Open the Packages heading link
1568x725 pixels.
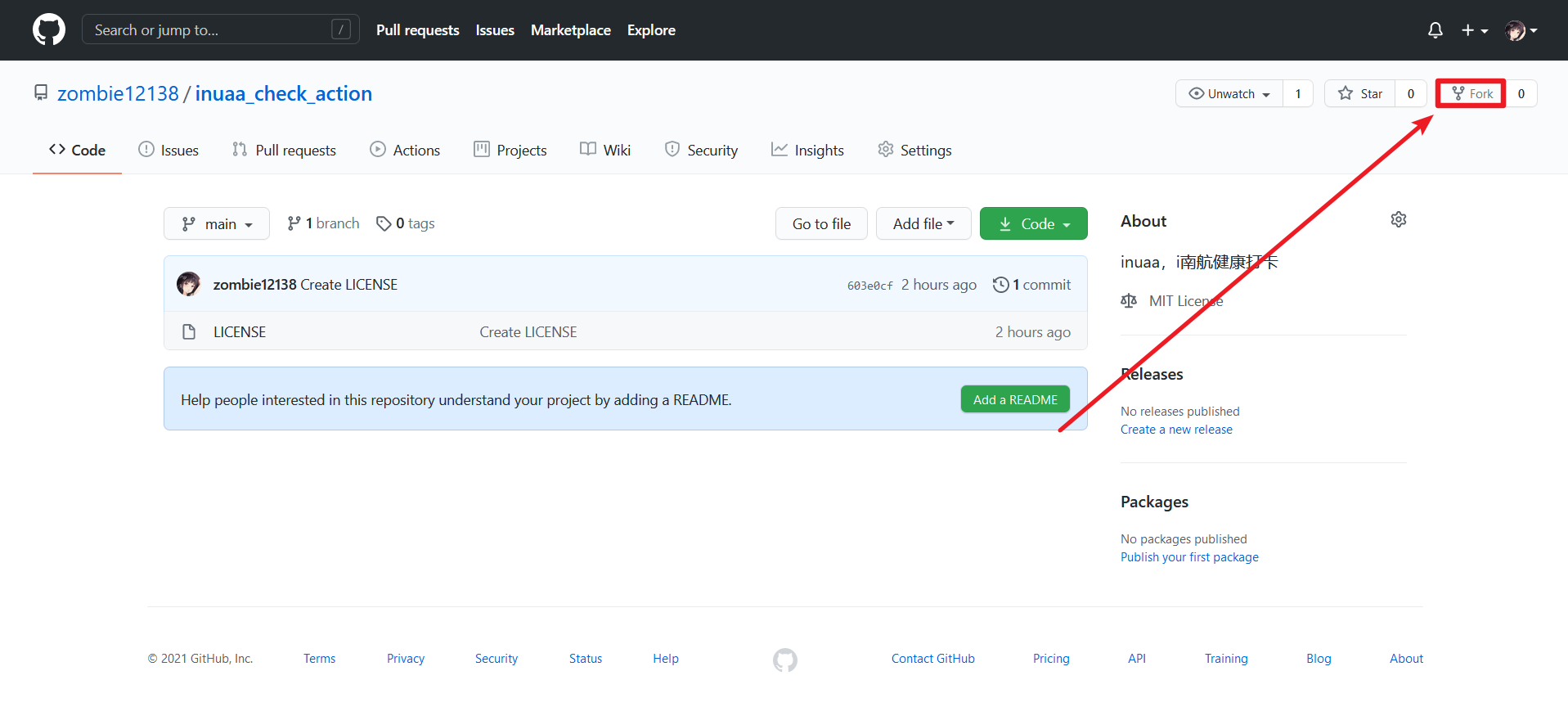point(1154,502)
